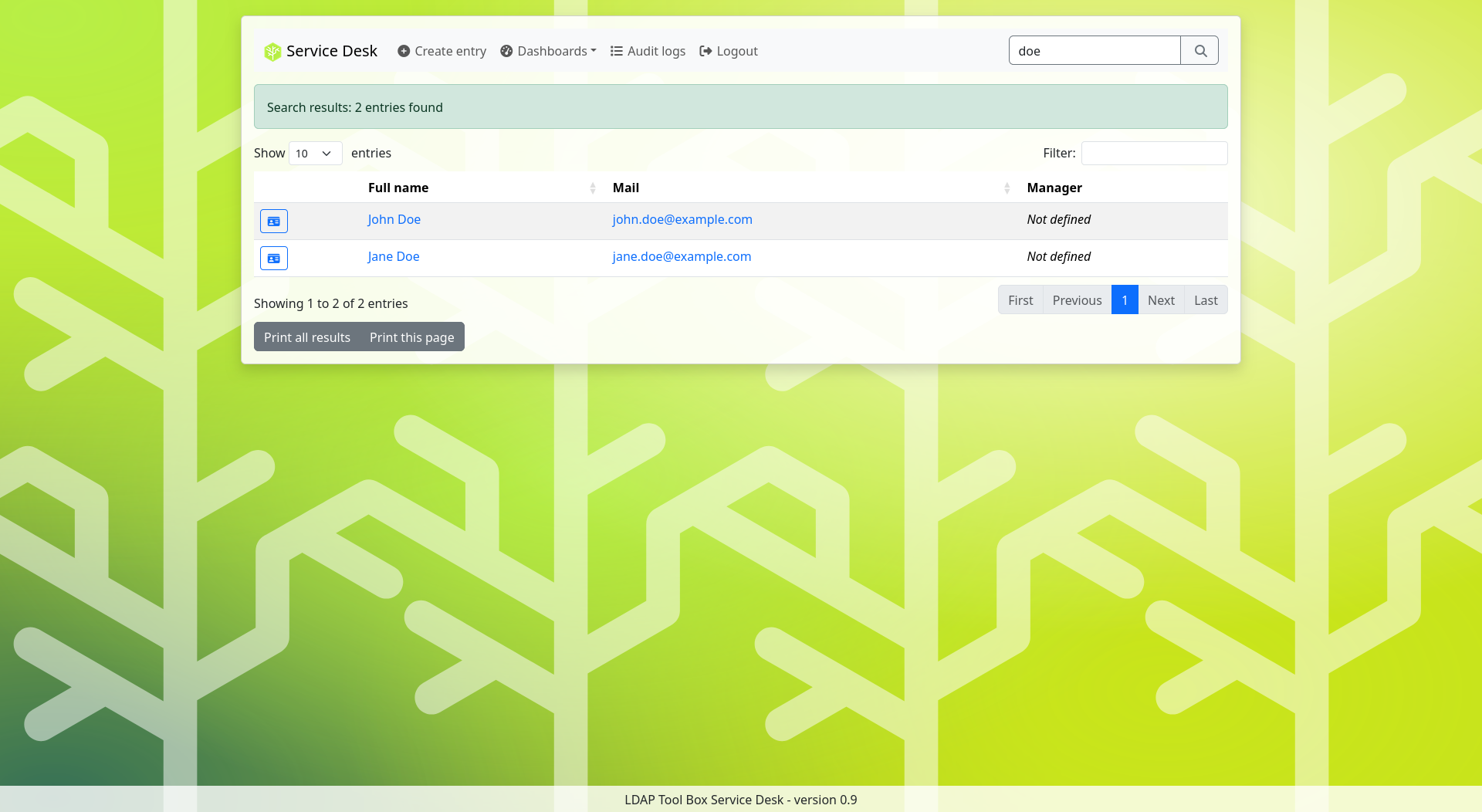Expand the Dashboards dropdown menu
The image size is (1482, 812).
[548, 51]
